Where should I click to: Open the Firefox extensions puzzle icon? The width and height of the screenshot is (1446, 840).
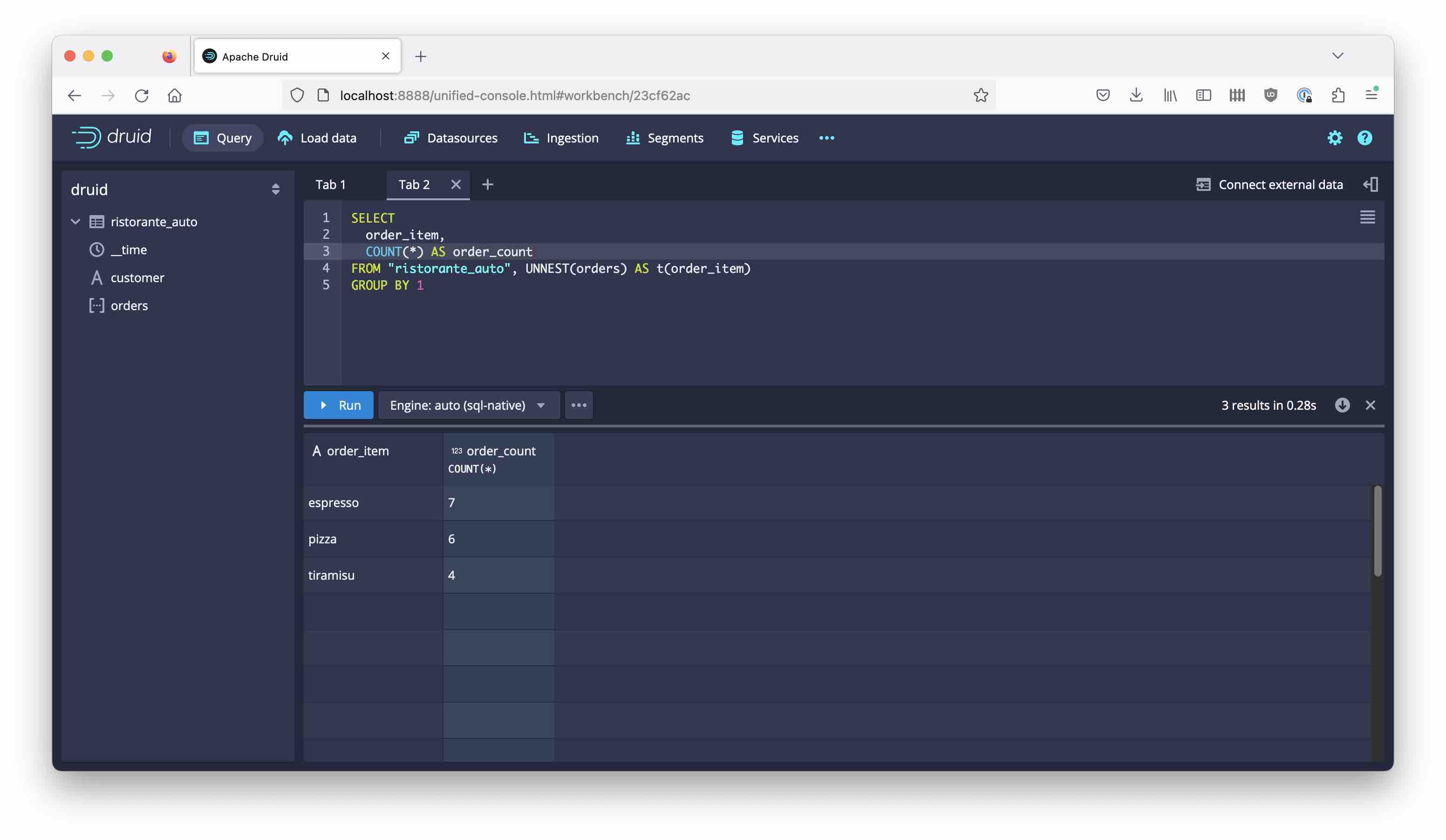tap(1337, 95)
